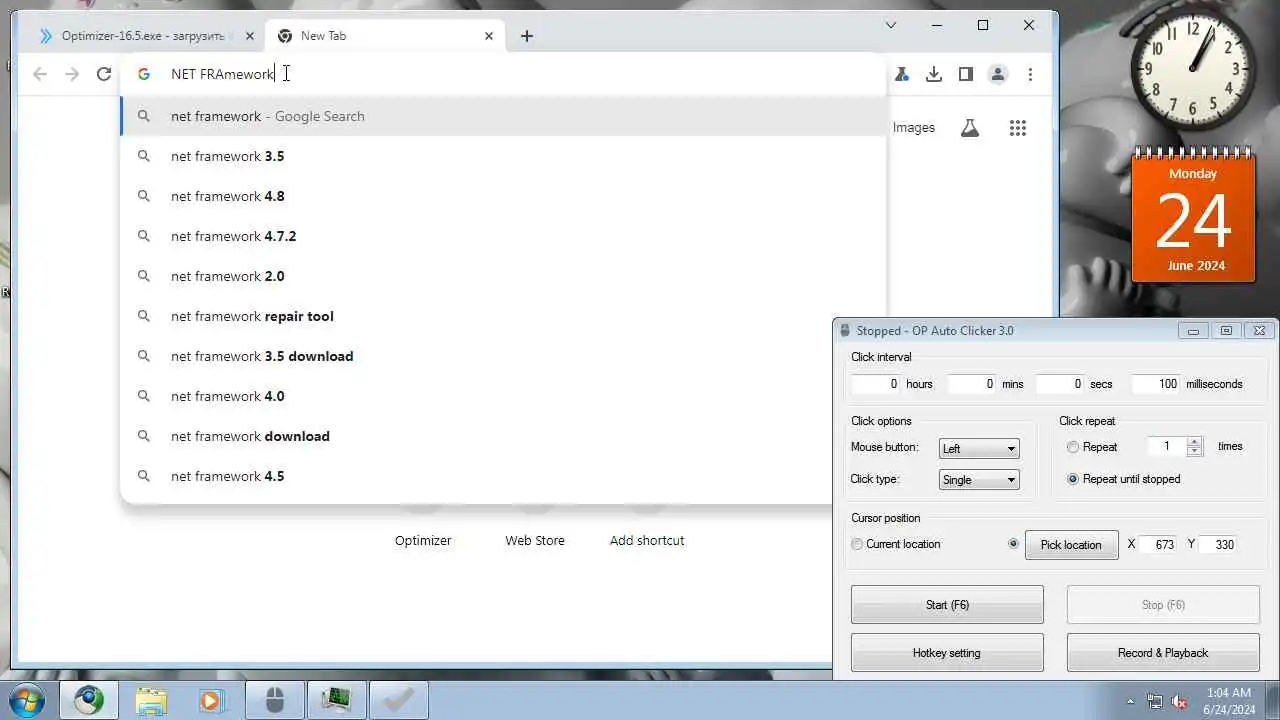This screenshot has height=720, width=1280.
Task: Click the X coordinate field
Action: pyautogui.click(x=1160, y=545)
